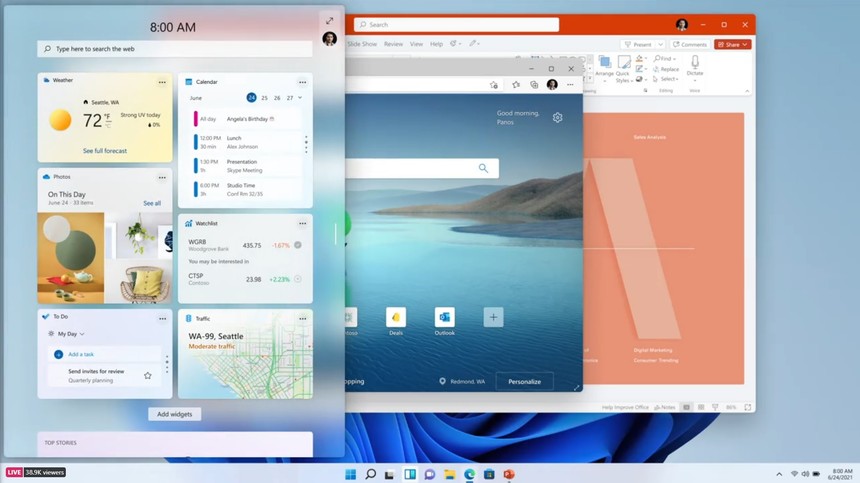Click See full forecast in Weather widget
Image resolution: width=860 pixels, height=483 pixels.
(x=105, y=151)
